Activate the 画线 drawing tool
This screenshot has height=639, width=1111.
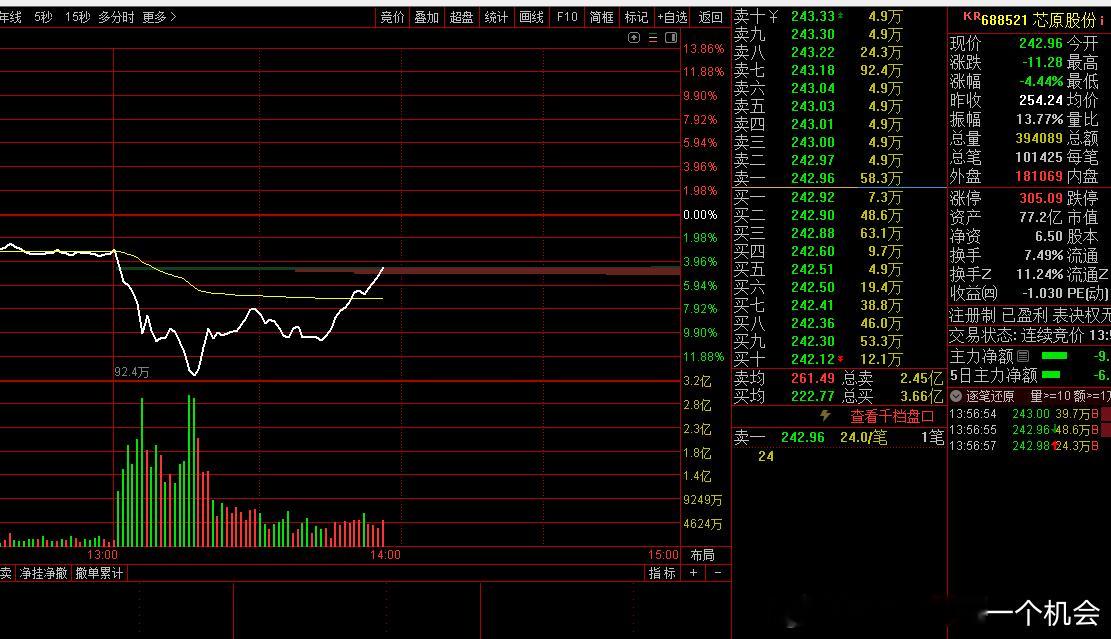[x=531, y=17]
